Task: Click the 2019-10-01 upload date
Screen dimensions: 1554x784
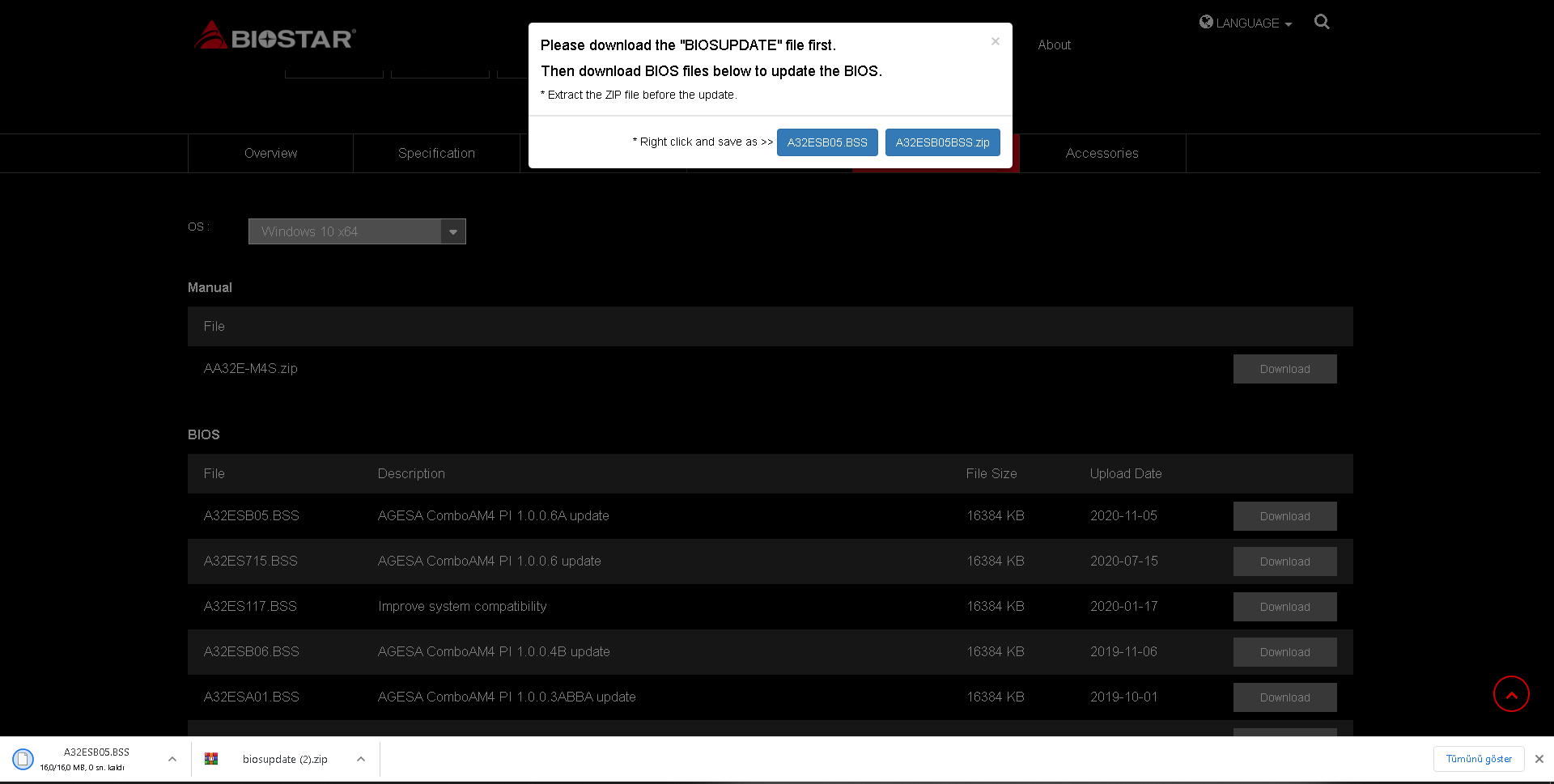Action: click(x=1123, y=697)
